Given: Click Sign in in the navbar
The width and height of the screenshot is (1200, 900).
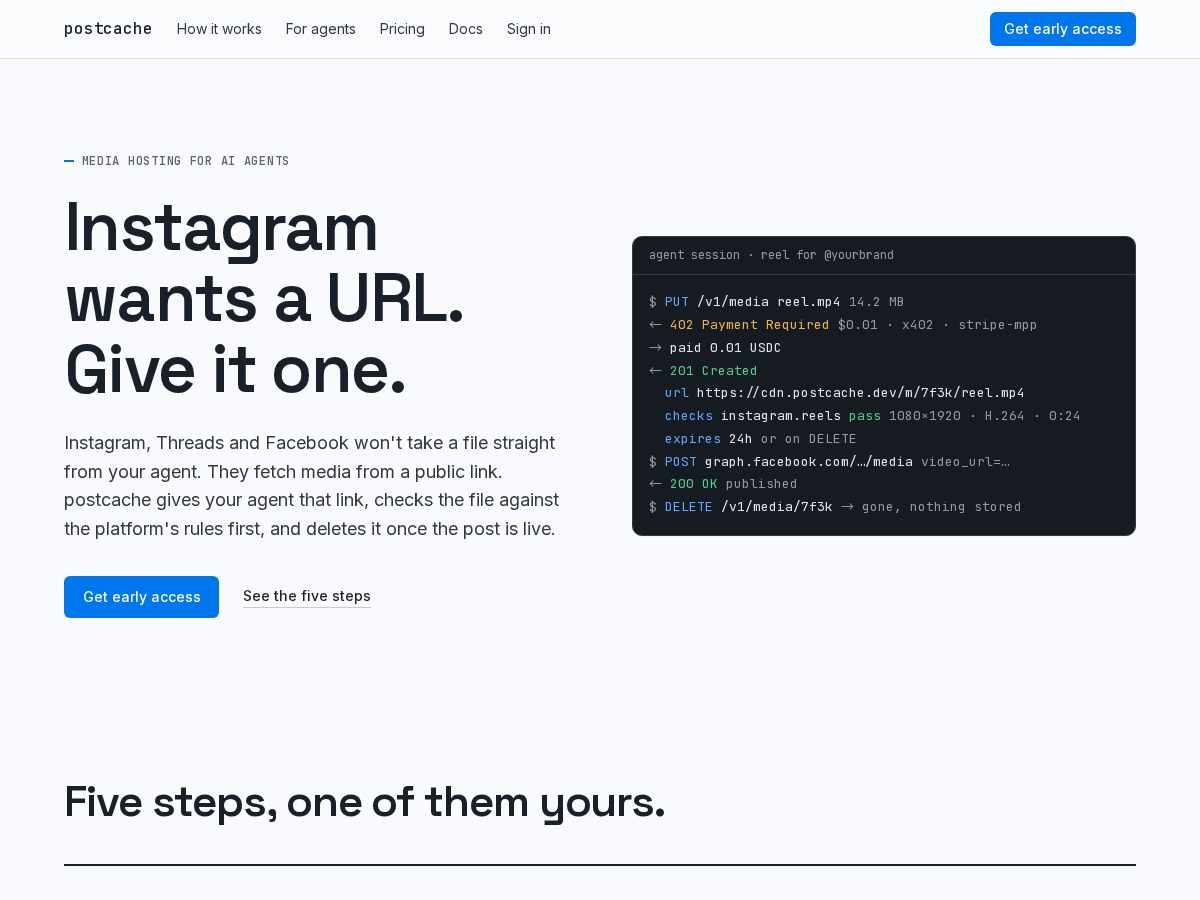Looking at the screenshot, I should pyautogui.click(x=529, y=29).
